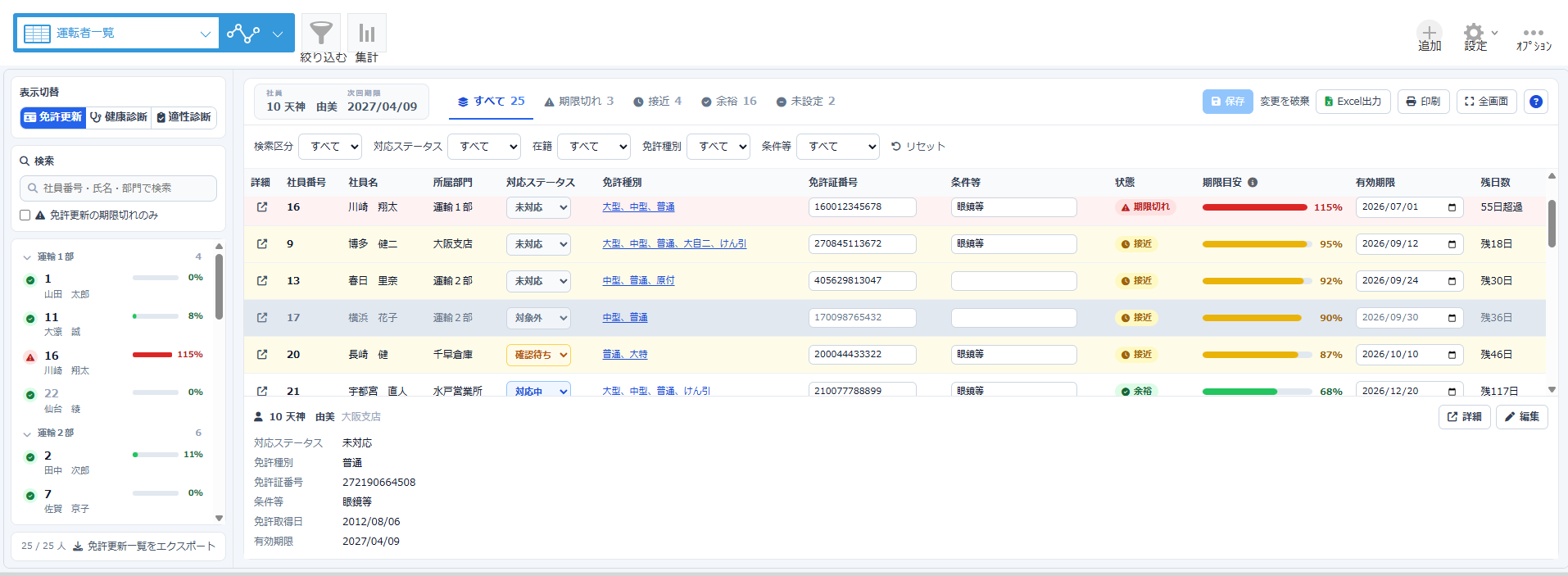Screen dimensions: 1568x576
Task: Open detail icon for row 17 横浜 花子
Action: pyautogui.click(x=262, y=318)
